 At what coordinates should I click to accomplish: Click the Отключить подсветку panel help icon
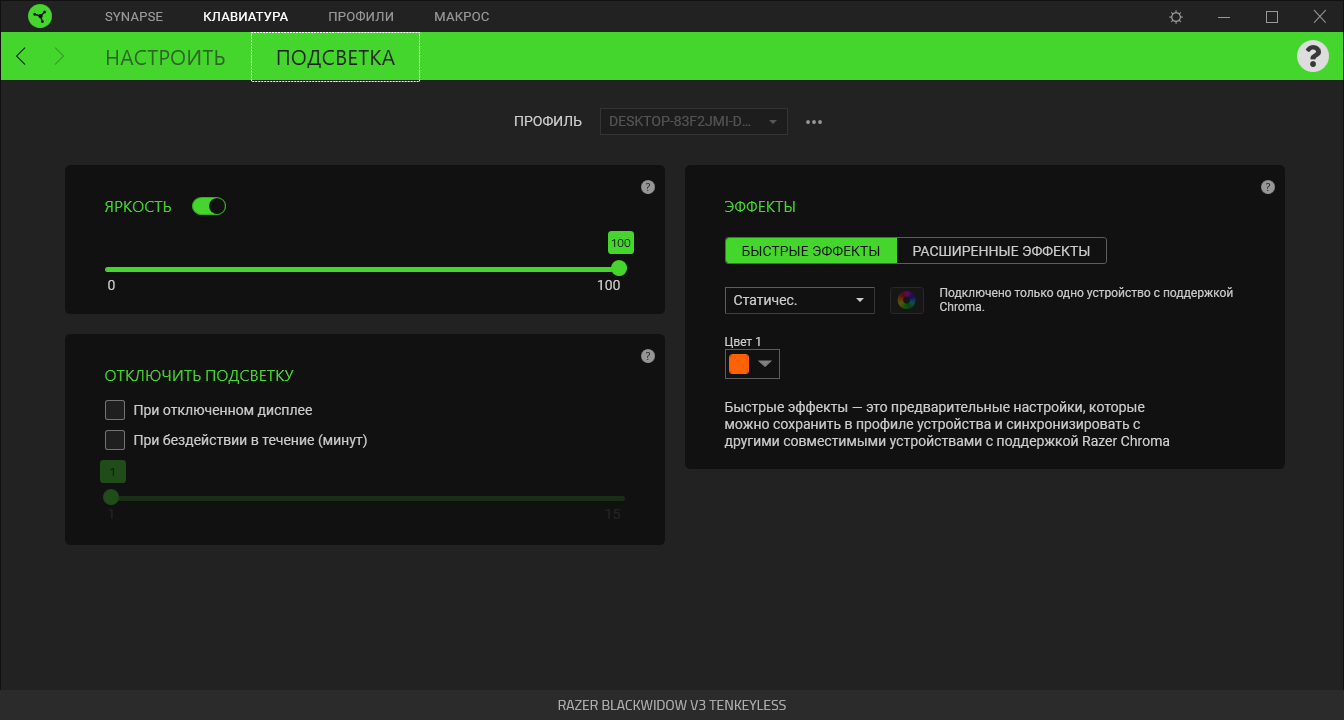(x=648, y=356)
